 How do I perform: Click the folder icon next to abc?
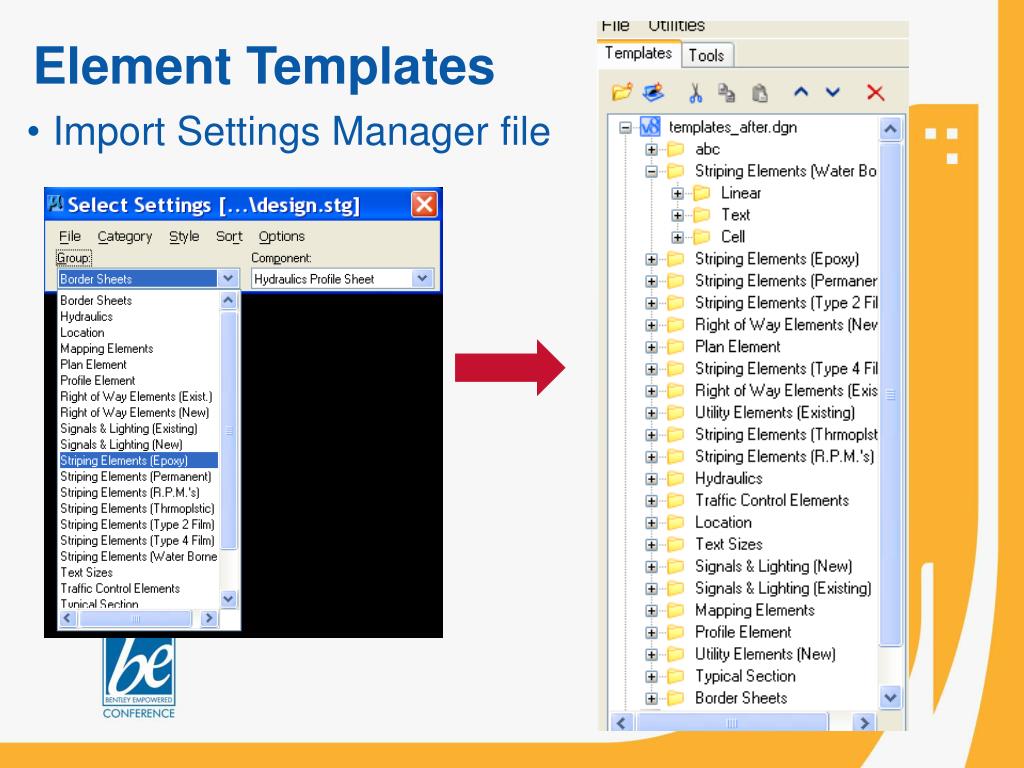click(676, 149)
